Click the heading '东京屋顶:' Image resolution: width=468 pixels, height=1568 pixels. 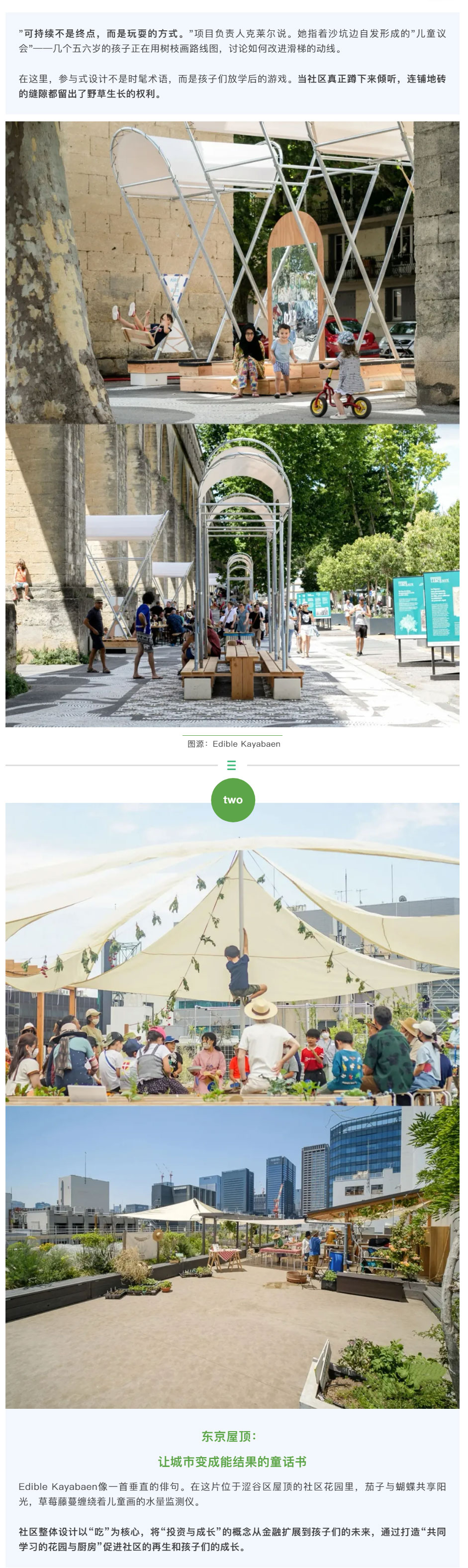(x=229, y=1437)
